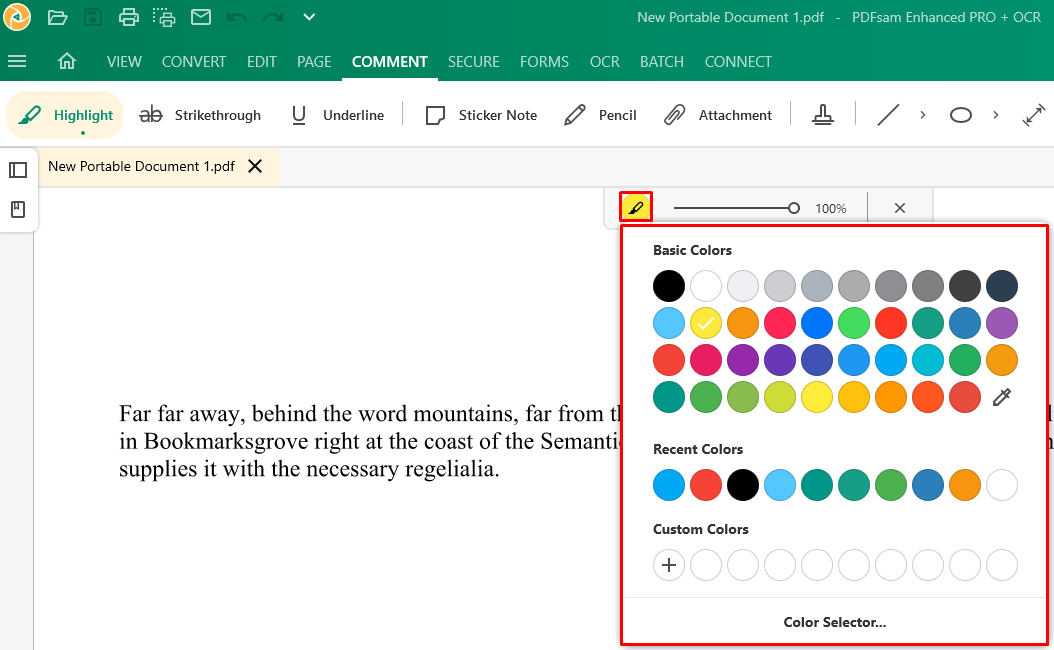Switch to the OCR ribbon tab

[x=604, y=61]
